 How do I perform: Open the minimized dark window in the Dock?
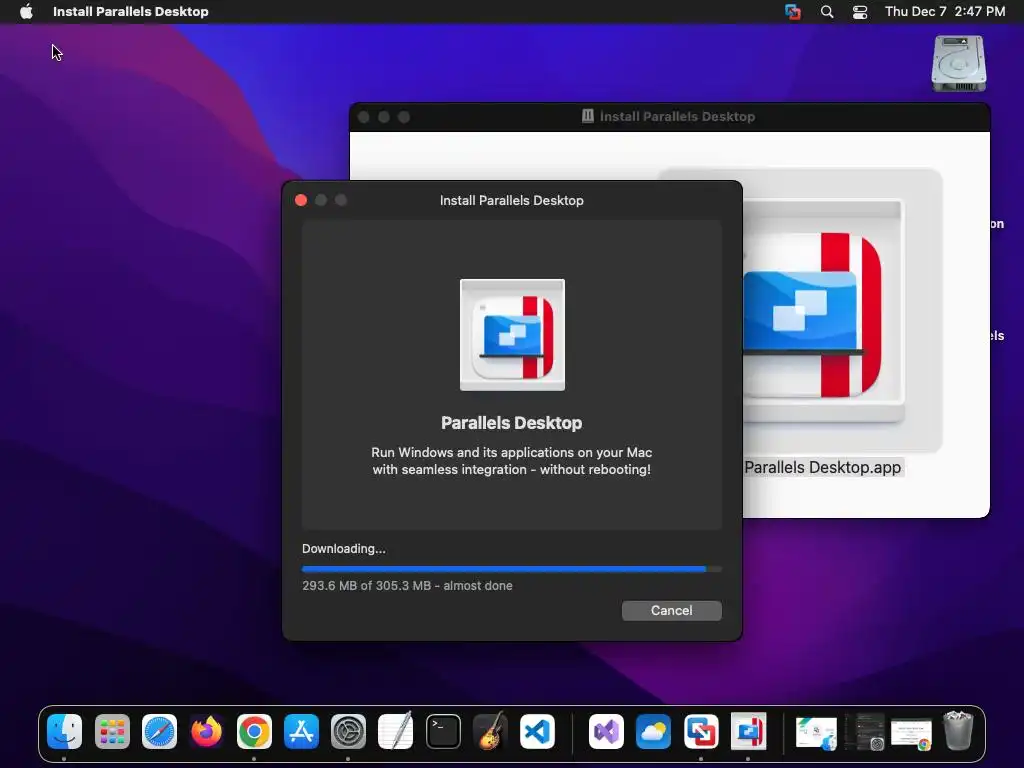pyautogui.click(x=864, y=731)
